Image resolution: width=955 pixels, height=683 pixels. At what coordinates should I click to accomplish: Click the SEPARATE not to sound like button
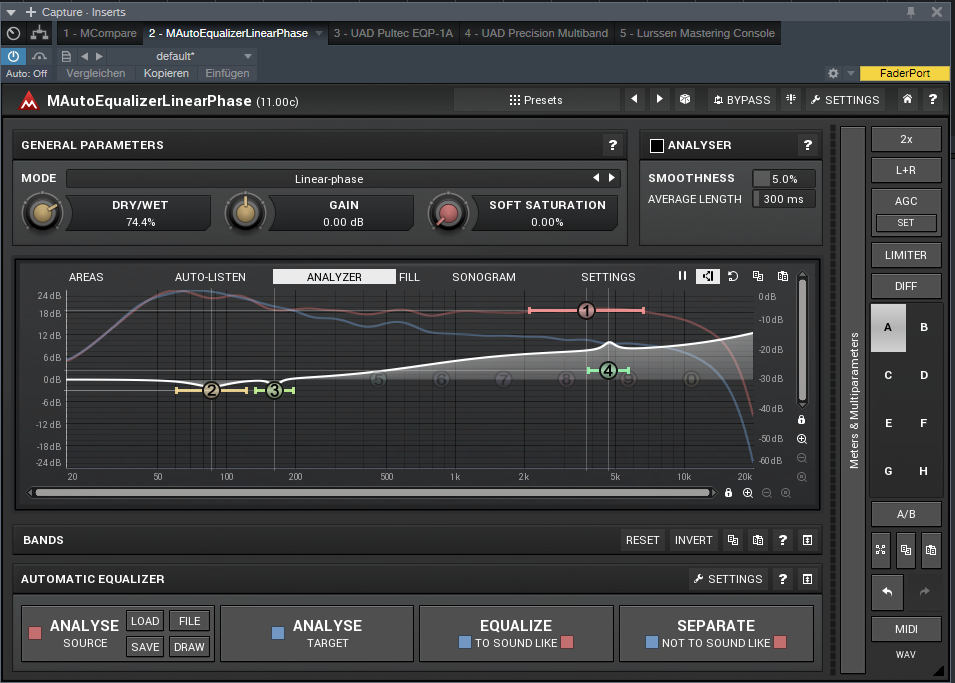click(716, 633)
